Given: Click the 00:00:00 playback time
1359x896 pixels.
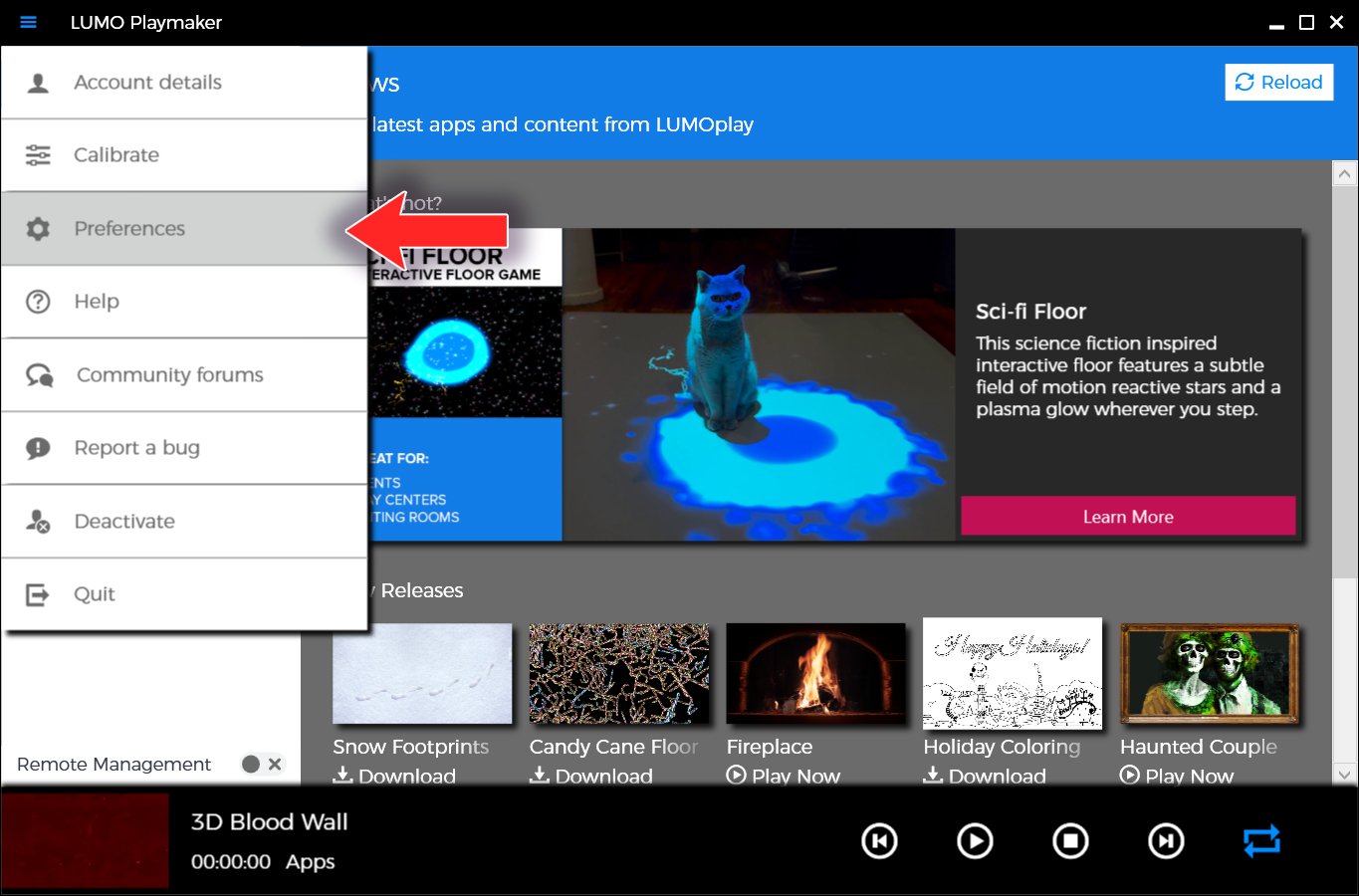Looking at the screenshot, I should pyautogui.click(x=231, y=862).
